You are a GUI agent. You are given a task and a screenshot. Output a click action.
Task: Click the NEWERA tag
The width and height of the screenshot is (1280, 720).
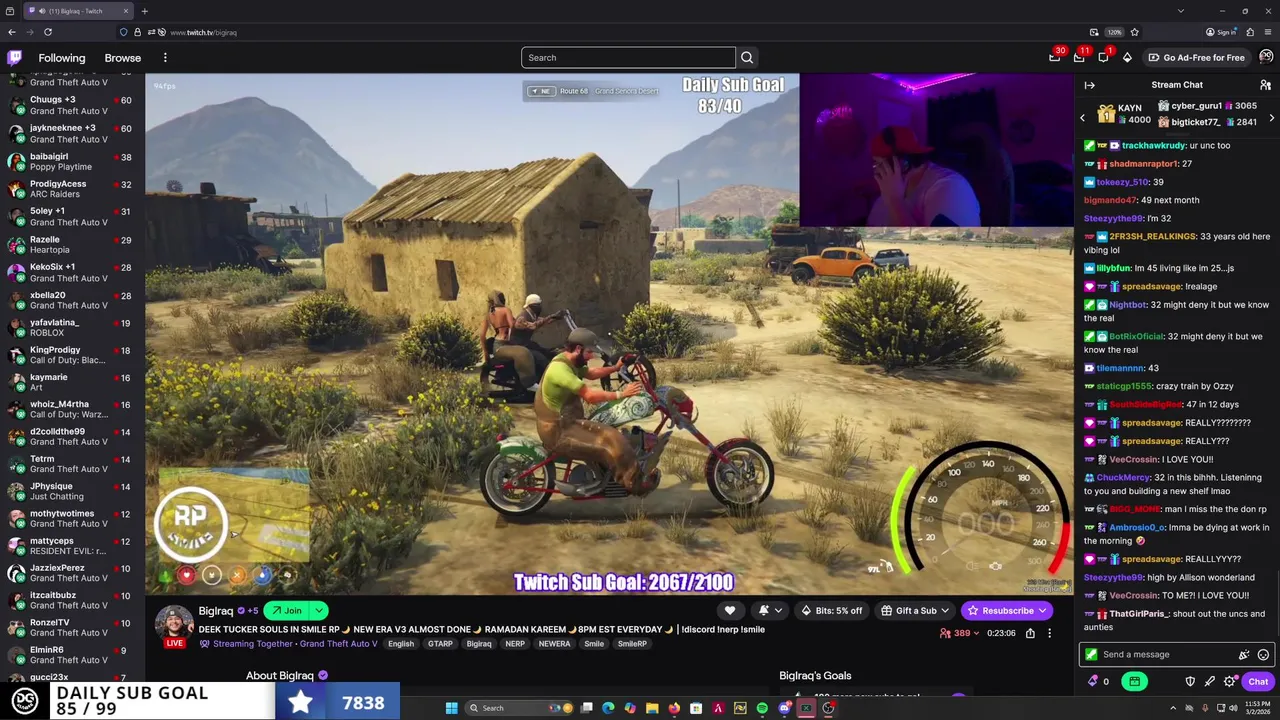coord(555,644)
